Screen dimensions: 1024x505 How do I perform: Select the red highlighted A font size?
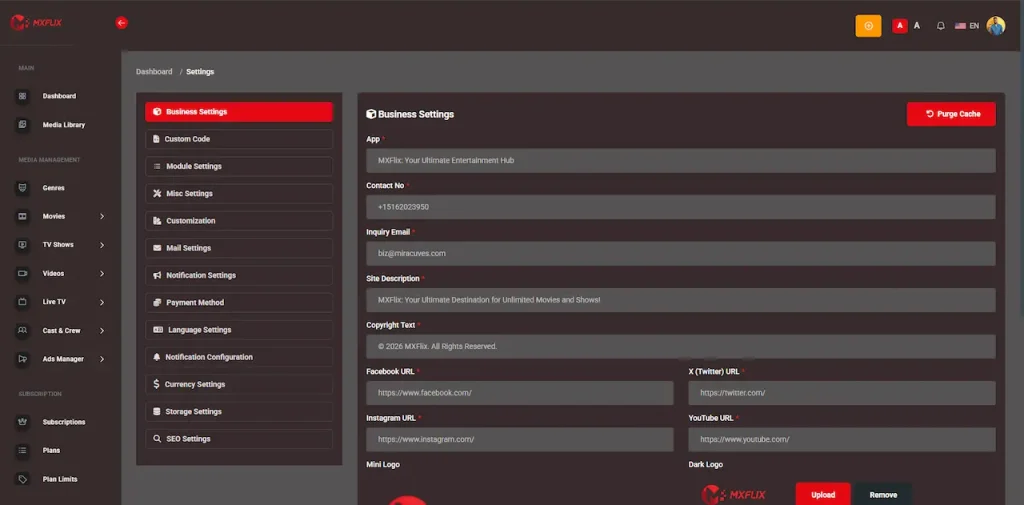tap(900, 25)
